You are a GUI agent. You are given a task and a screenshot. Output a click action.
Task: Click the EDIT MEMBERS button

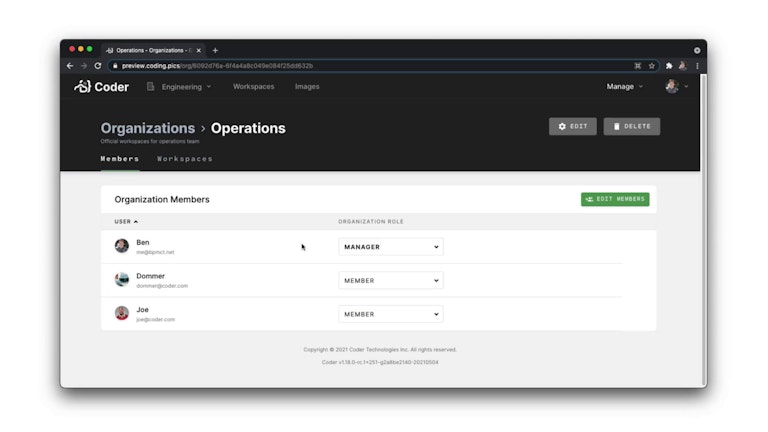point(615,199)
